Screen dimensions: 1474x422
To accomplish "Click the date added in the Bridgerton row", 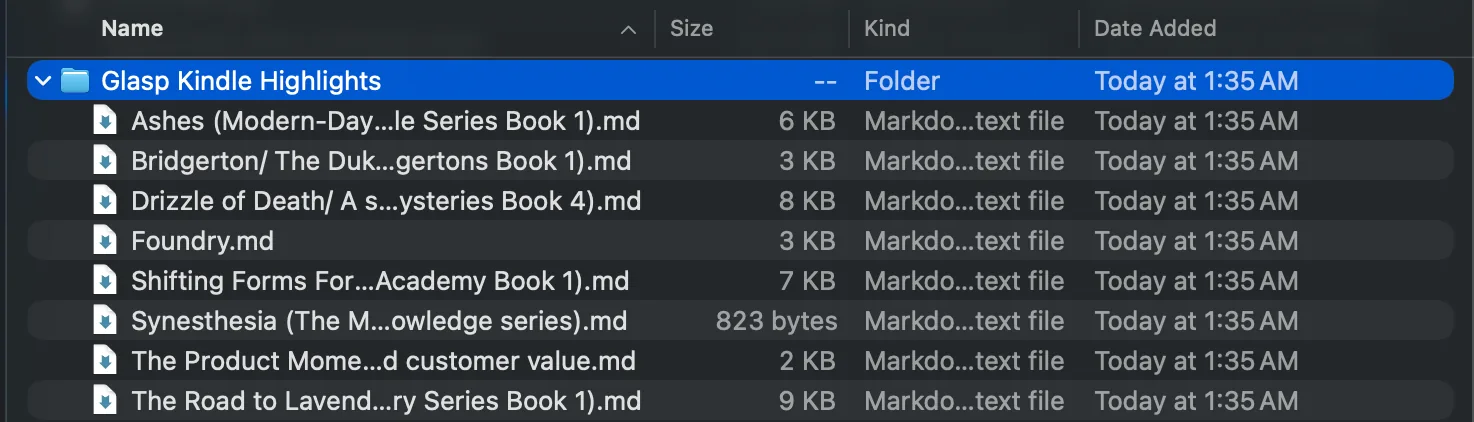I will 1196,161.
